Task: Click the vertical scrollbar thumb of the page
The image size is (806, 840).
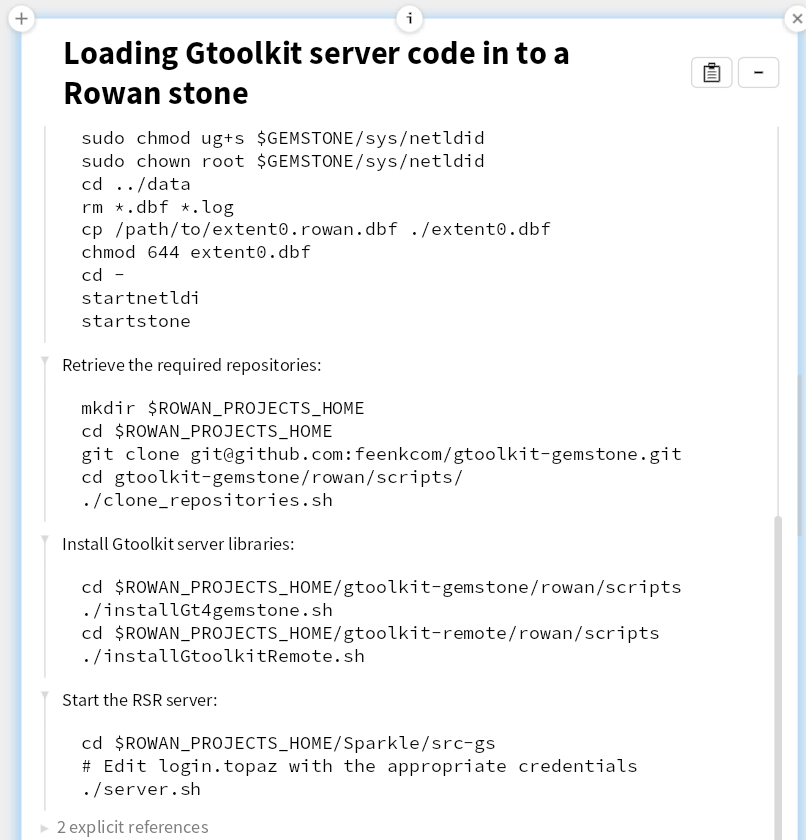Action: pos(778,678)
